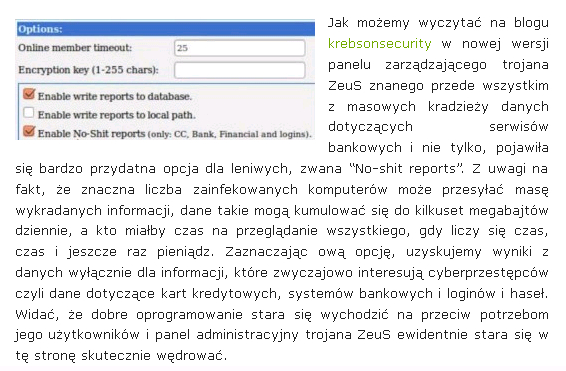
Task: Focus the Encryption key input field
Action: pyautogui.click(x=240, y=70)
